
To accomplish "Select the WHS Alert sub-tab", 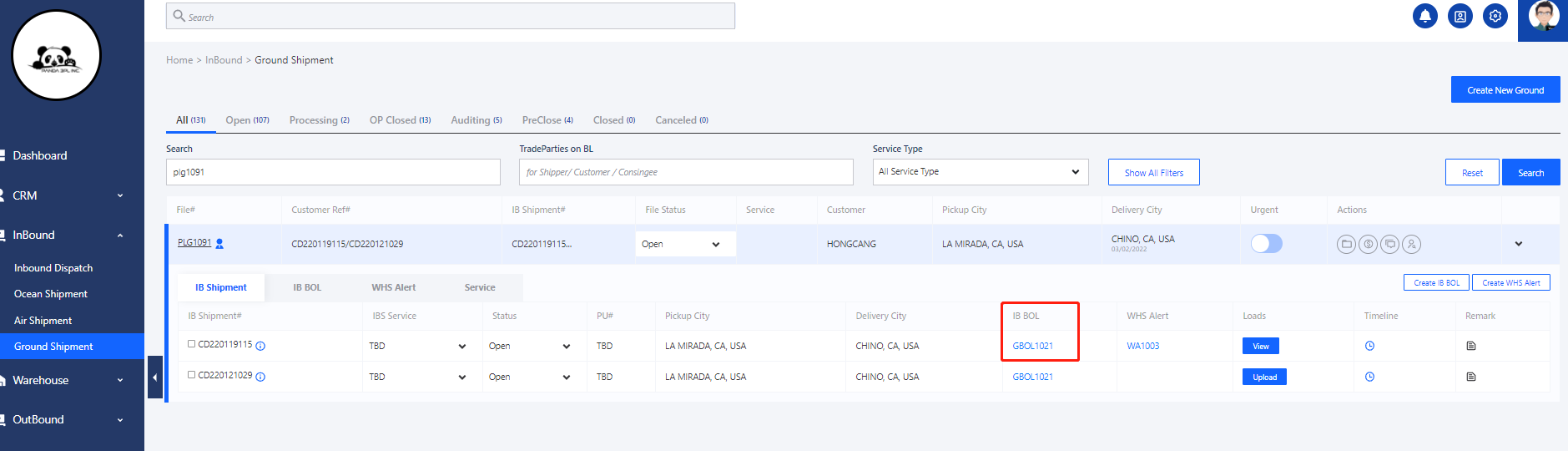I will (393, 287).
